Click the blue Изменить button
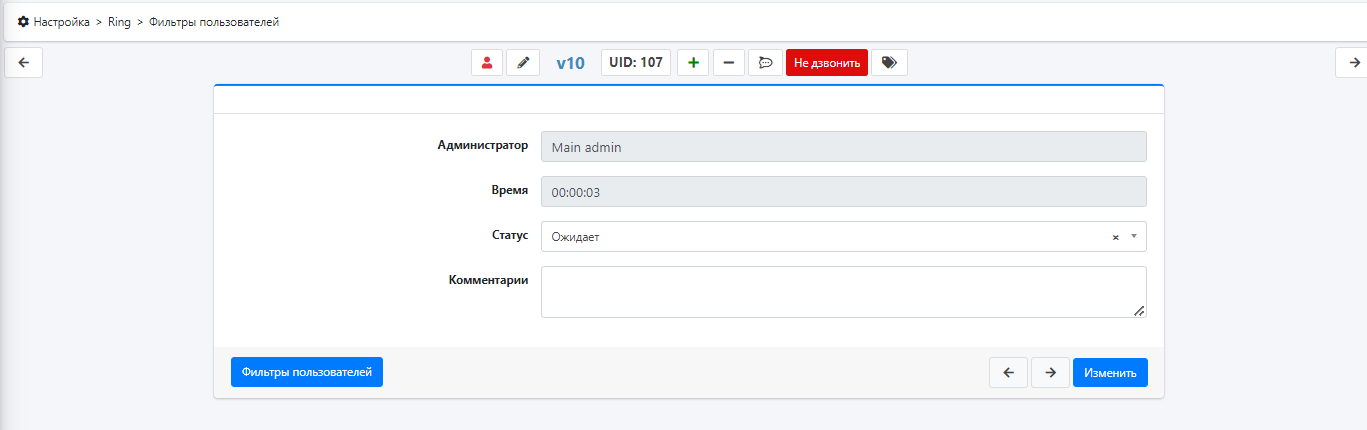 (1110, 373)
